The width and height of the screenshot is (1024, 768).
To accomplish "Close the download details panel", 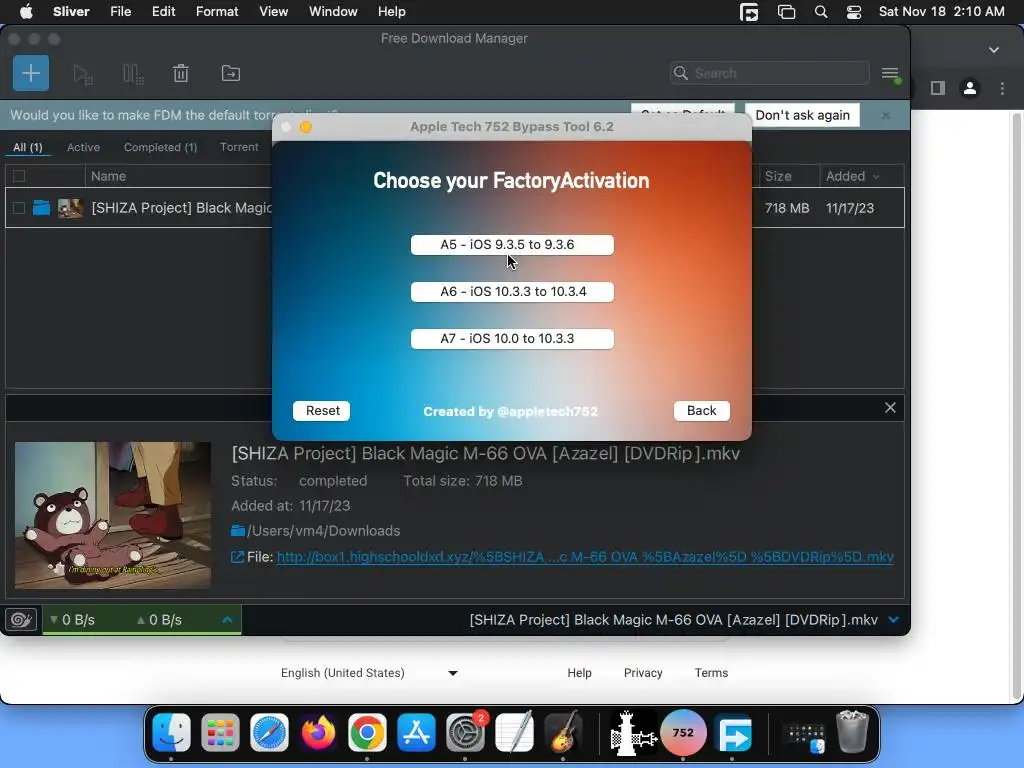I will 890,408.
